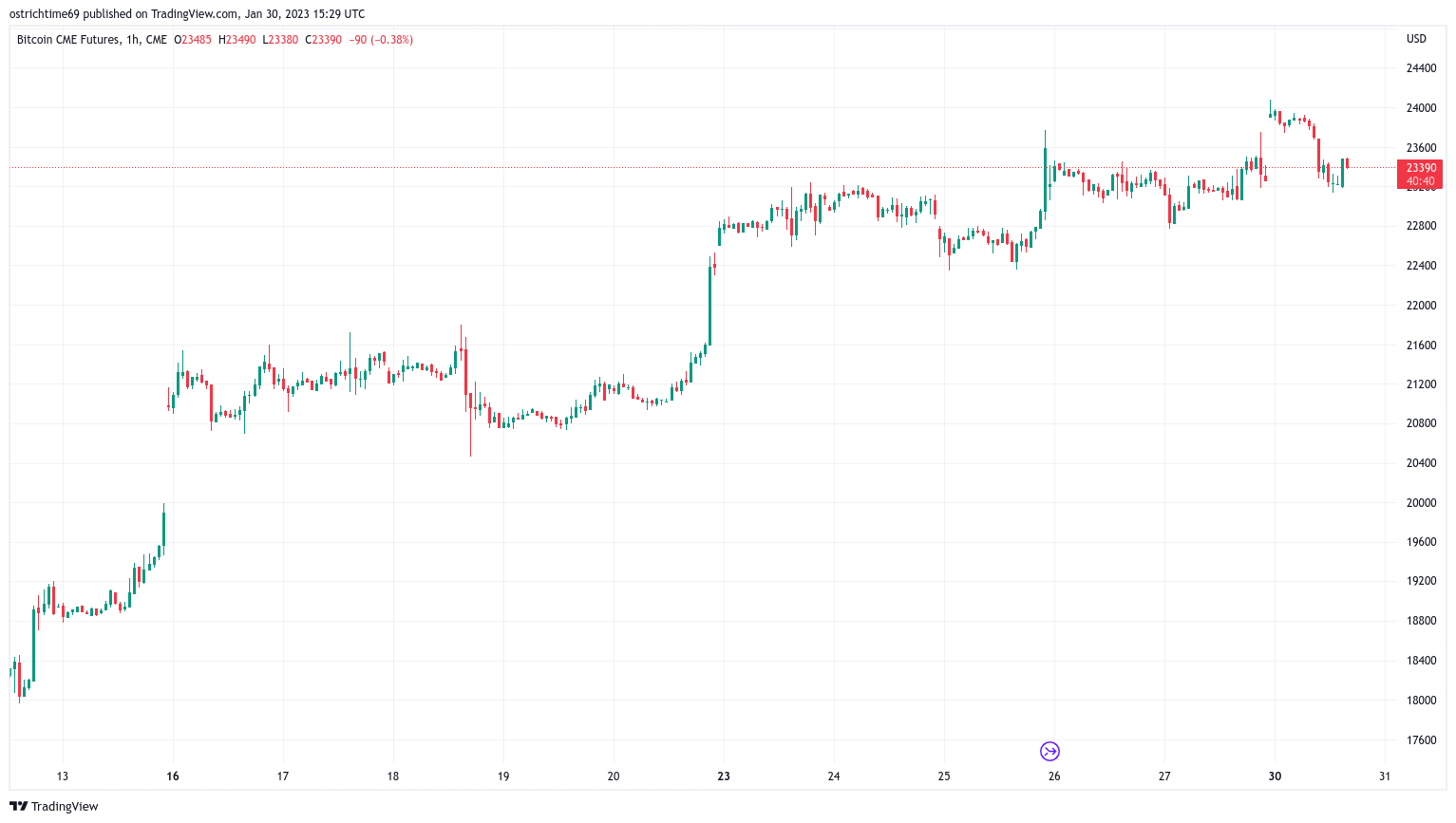This screenshot has height=823, width=1456.
Task: Click the 17600 label on price axis
Action: pos(1421,740)
